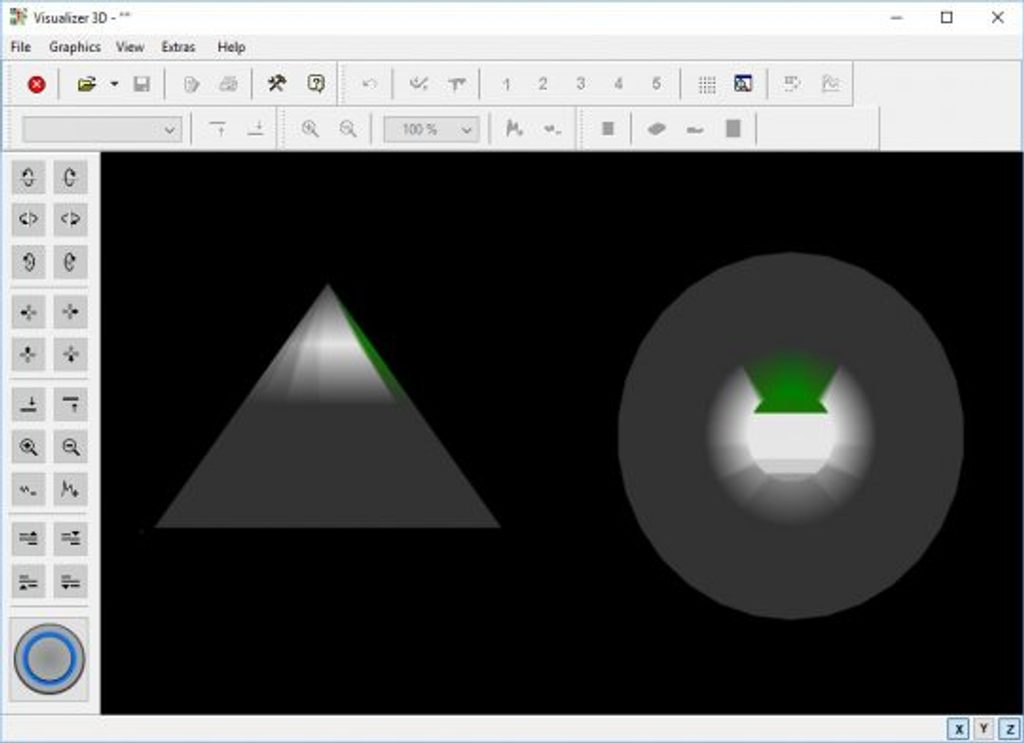
Task: Select view preset button 1
Action: coord(506,85)
